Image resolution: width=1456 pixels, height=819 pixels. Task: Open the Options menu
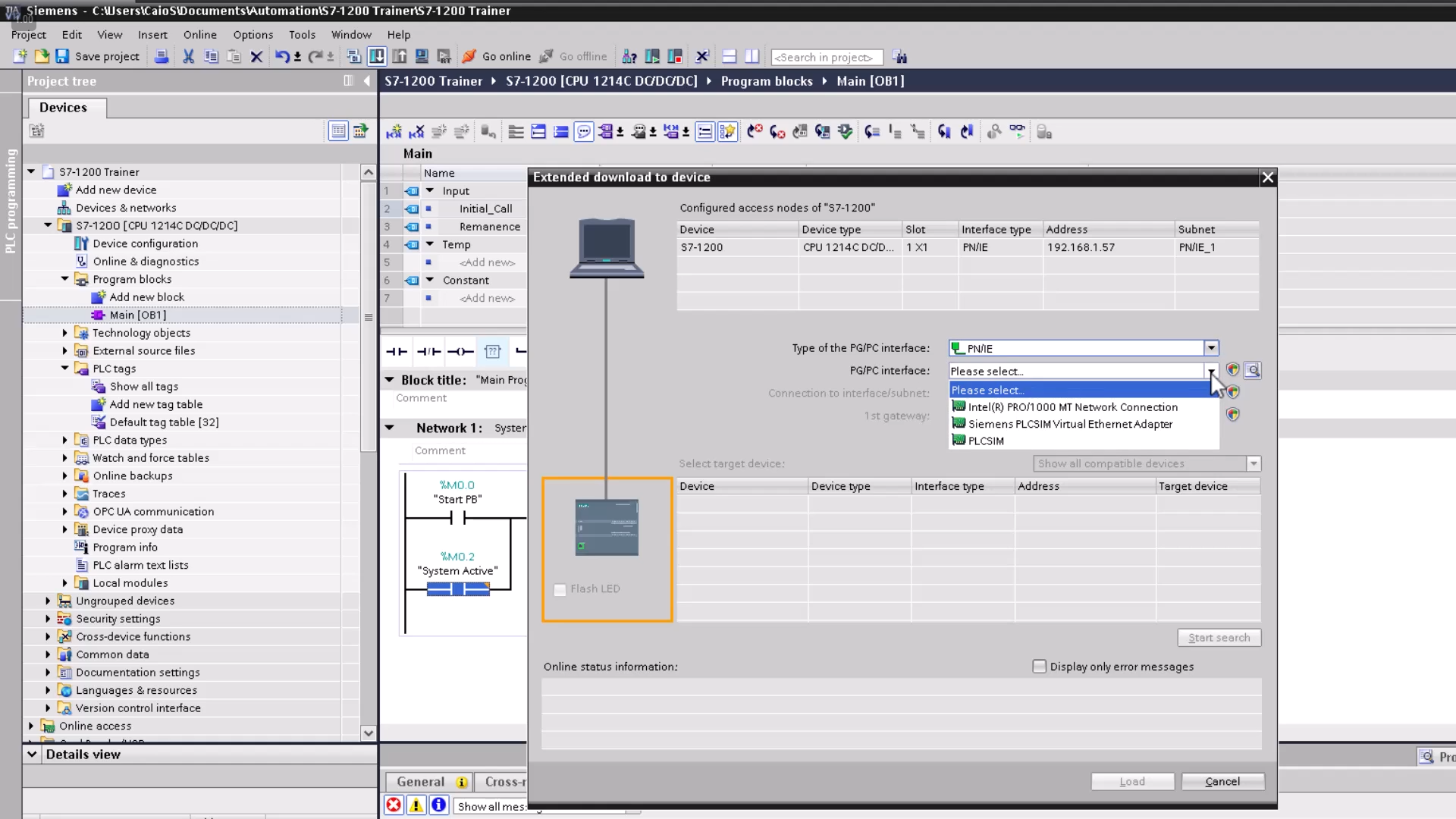coord(253,35)
